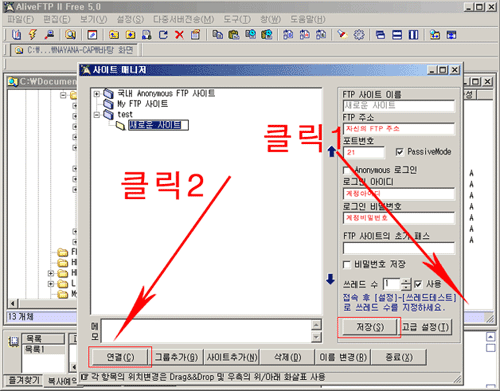Click the test group folder icon
This screenshot has width=500, height=391.
(x=108, y=114)
